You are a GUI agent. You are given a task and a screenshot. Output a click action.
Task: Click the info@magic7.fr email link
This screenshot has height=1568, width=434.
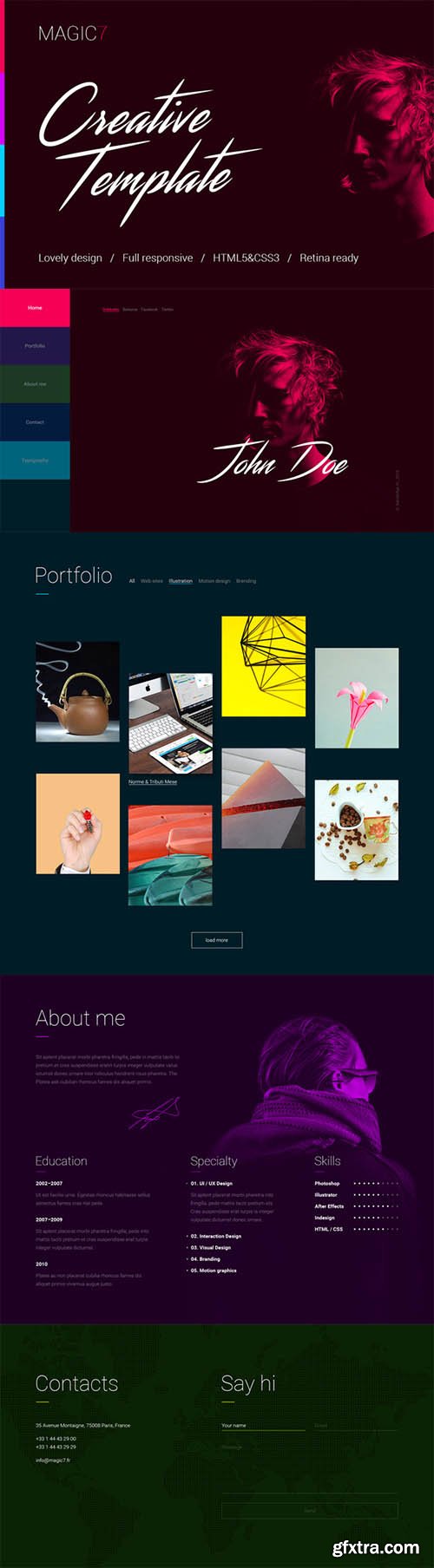click(x=52, y=1460)
